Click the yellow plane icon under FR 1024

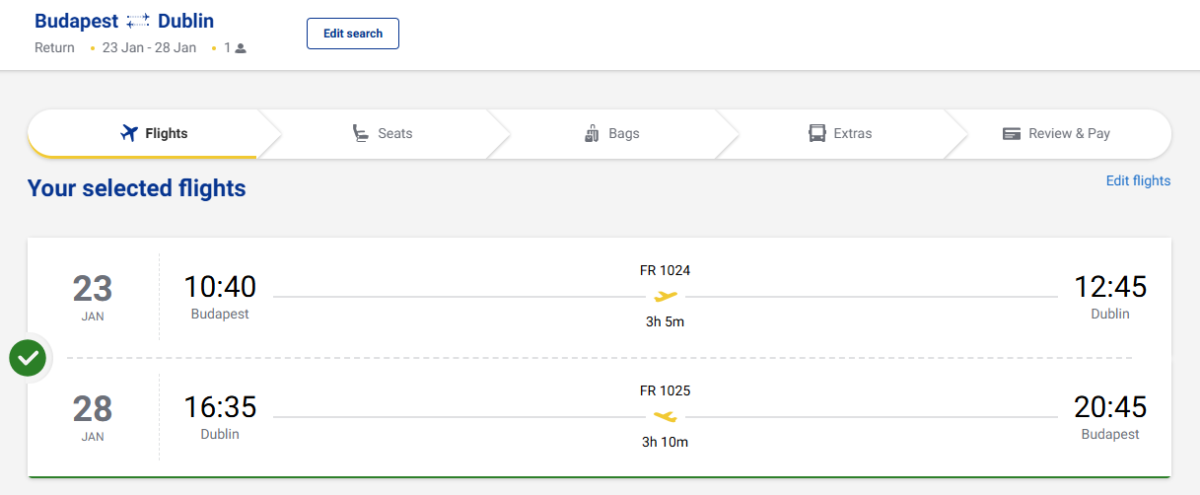coord(665,296)
